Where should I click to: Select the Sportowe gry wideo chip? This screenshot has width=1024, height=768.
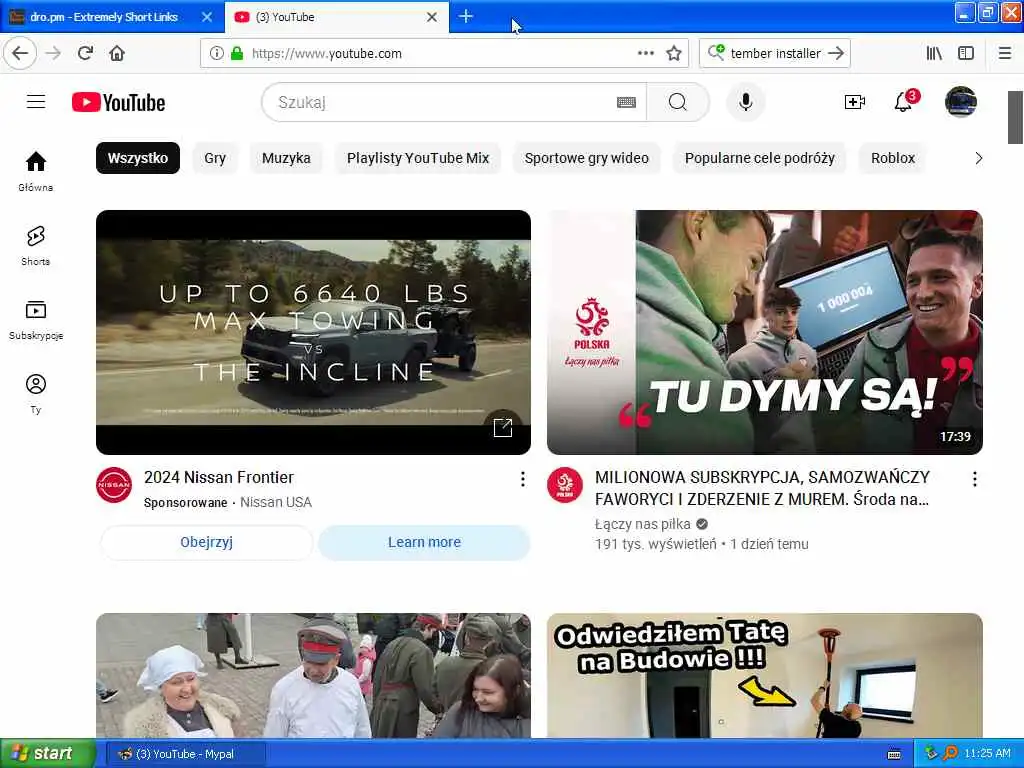click(586, 158)
